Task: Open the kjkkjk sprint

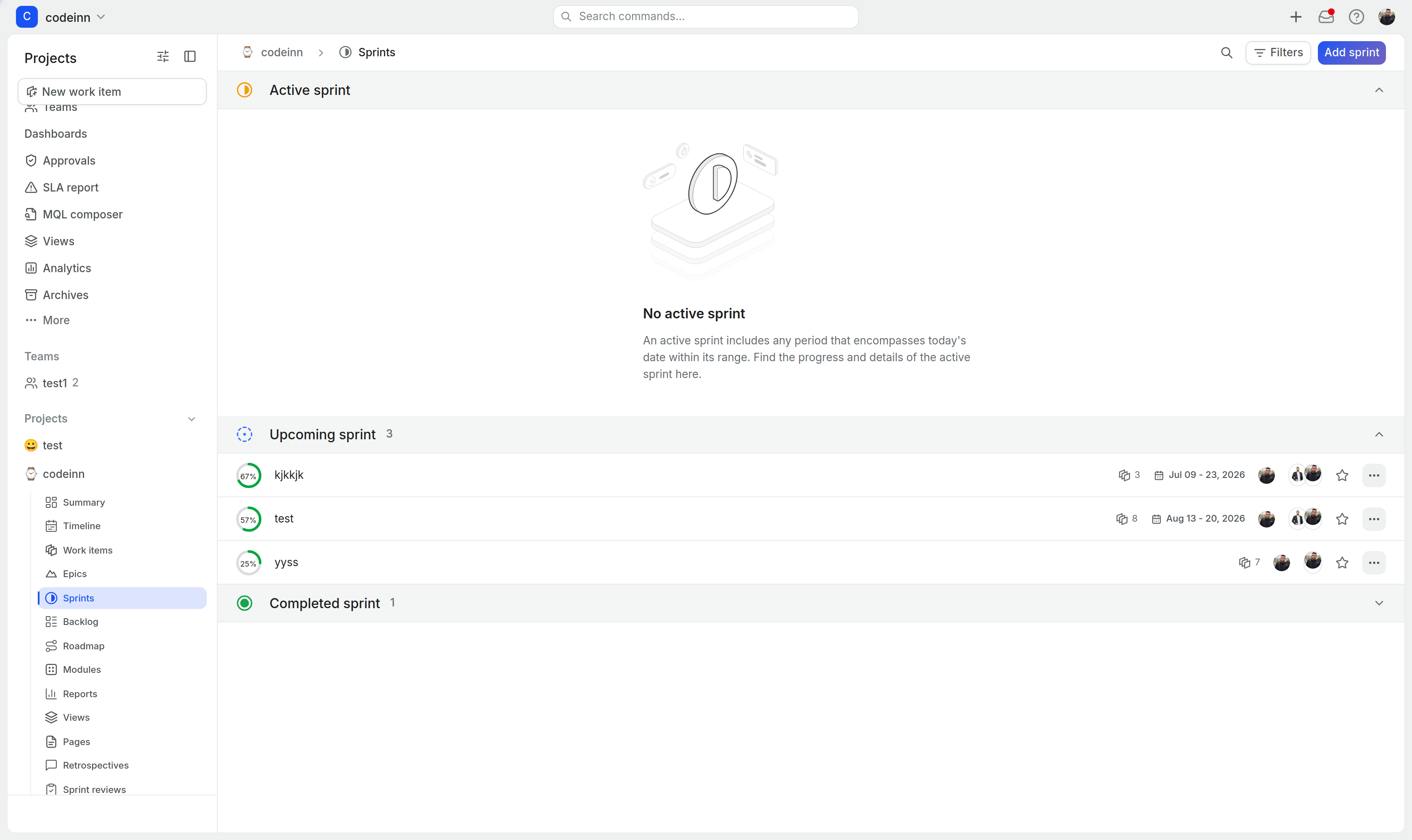Action: point(289,475)
